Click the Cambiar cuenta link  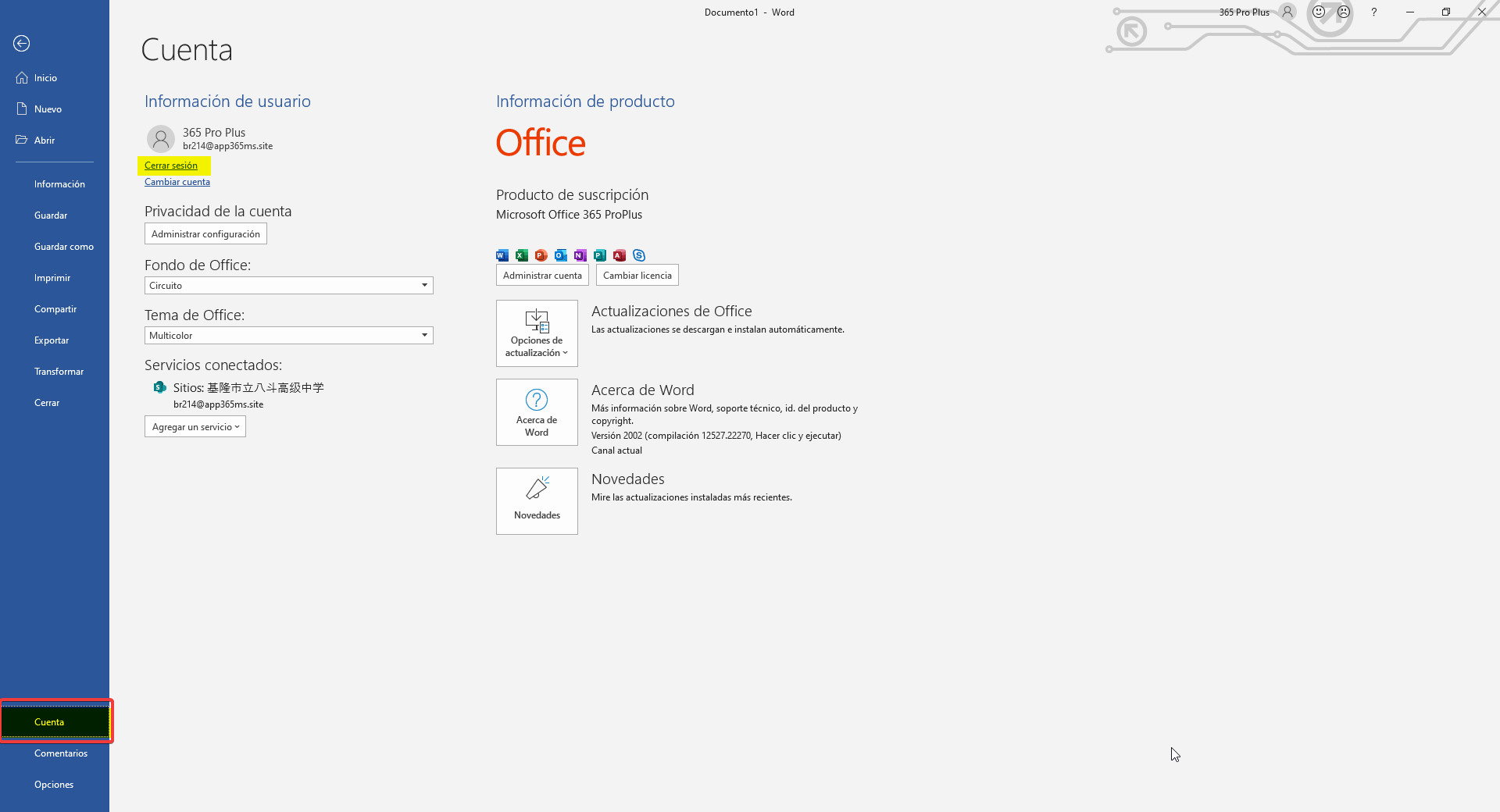tap(177, 182)
